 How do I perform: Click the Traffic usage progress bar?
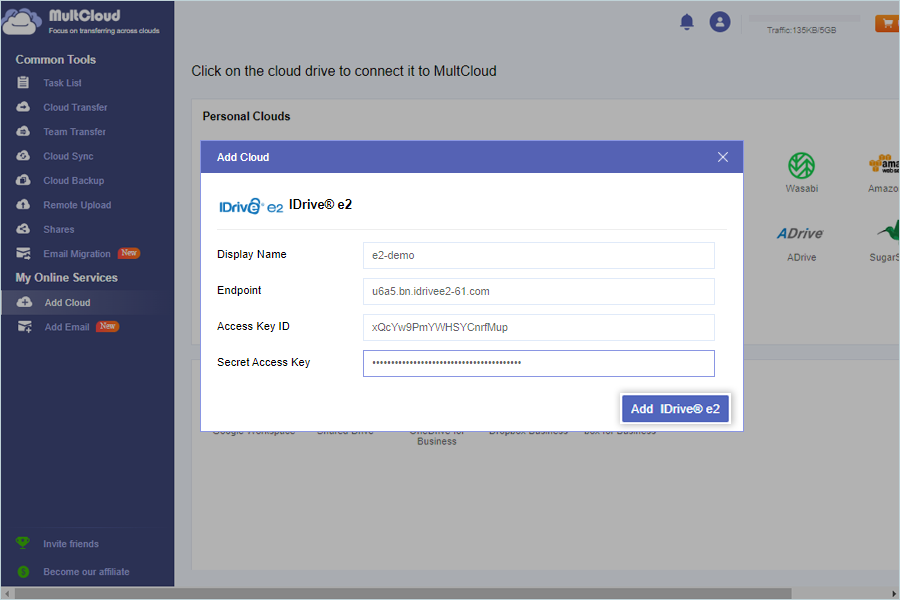[804, 18]
